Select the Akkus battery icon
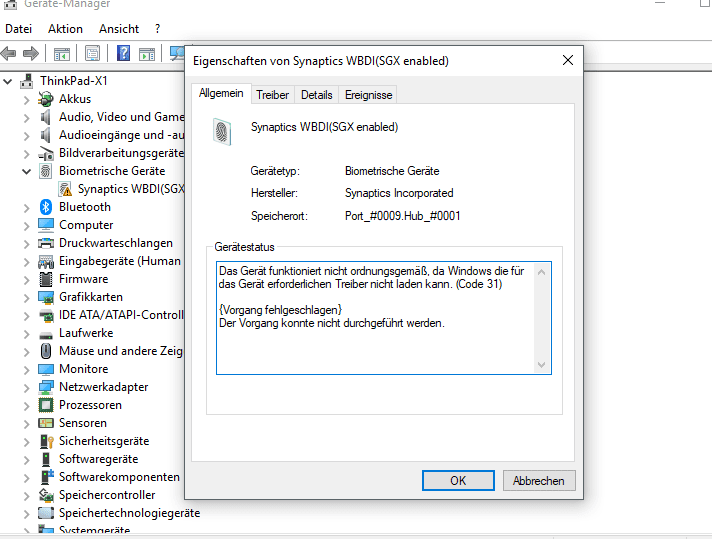Viewport: 712px width, 539px height. [x=45, y=99]
